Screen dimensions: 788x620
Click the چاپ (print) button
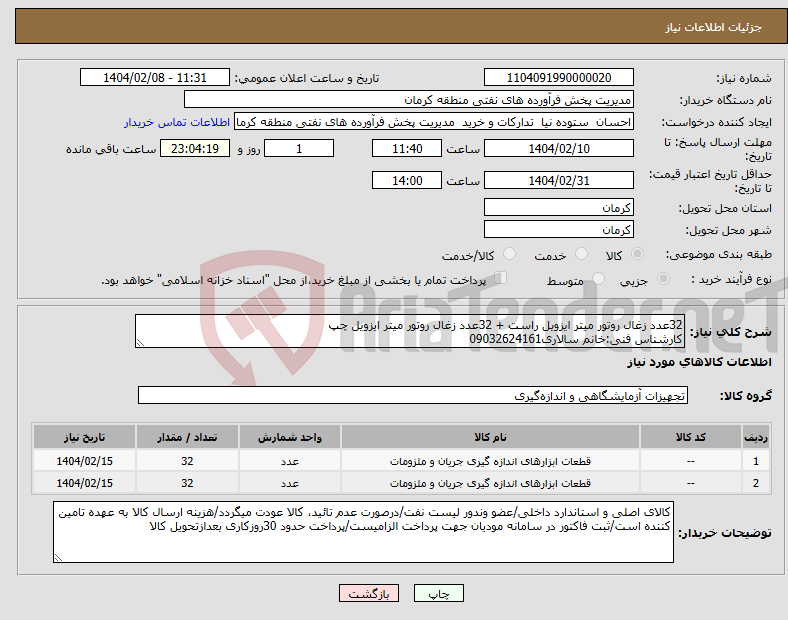point(438,593)
